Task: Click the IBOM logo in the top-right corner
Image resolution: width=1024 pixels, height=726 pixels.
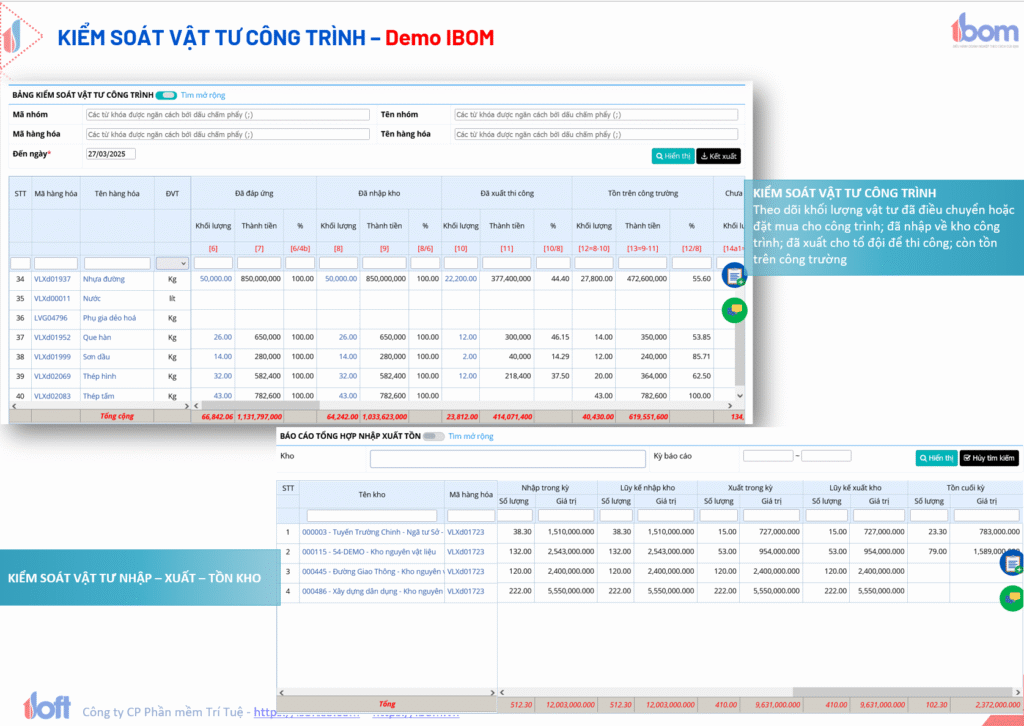Action: point(983,31)
